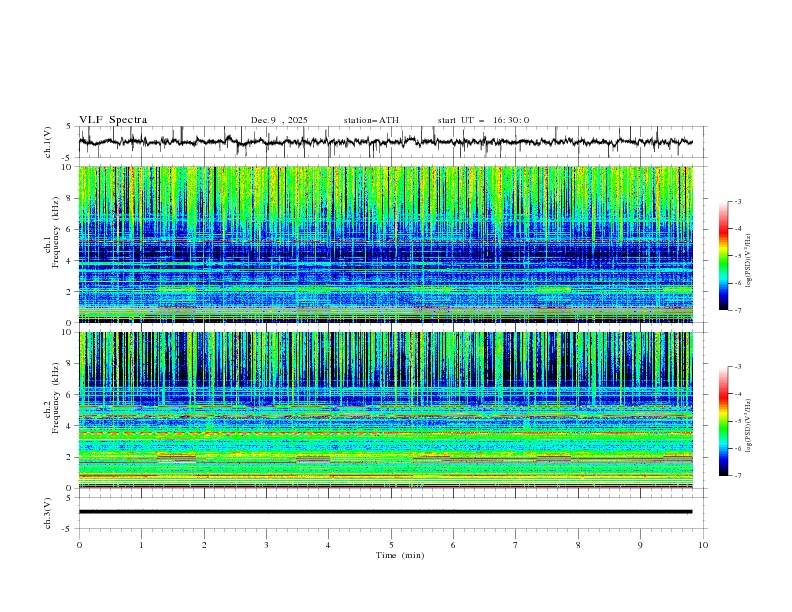The image size is (792, 612).
Task: Click the 0 minute tick on time axis
Action: (79, 545)
